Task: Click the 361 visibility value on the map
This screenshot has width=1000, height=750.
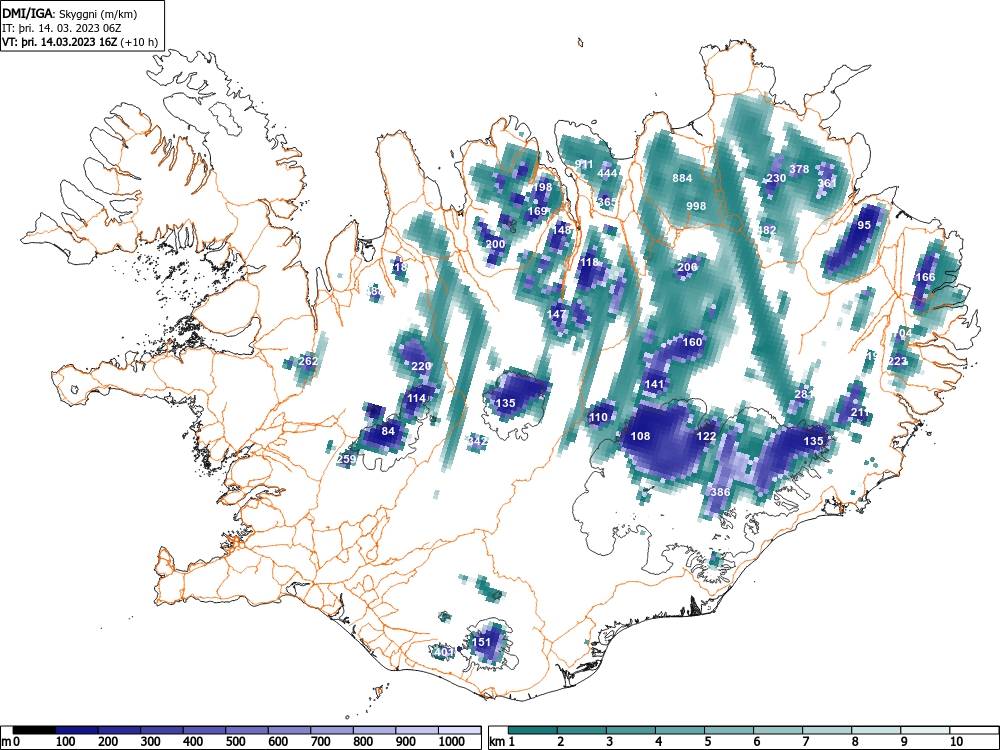Action: coord(827,183)
